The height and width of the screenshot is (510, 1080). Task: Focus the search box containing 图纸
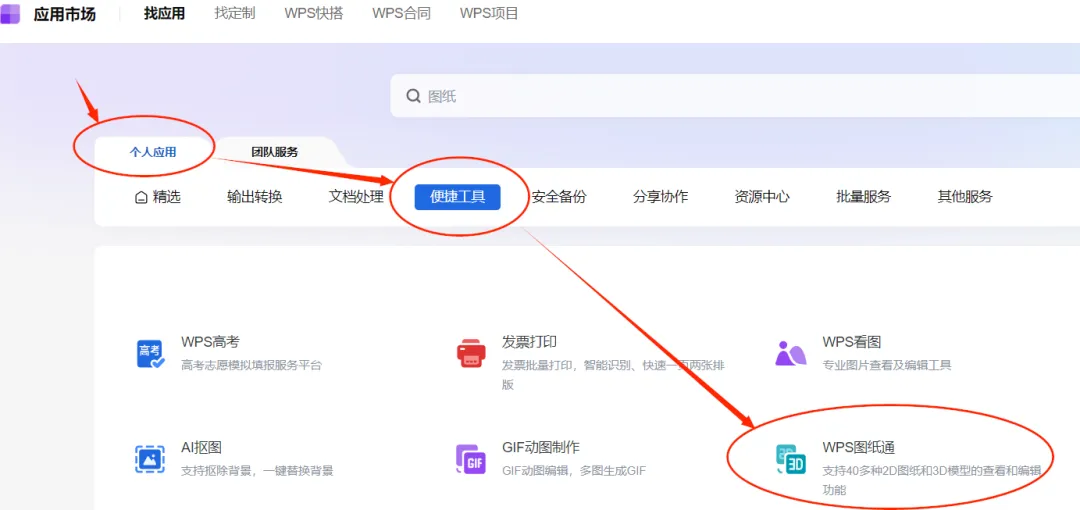(x=735, y=96)
